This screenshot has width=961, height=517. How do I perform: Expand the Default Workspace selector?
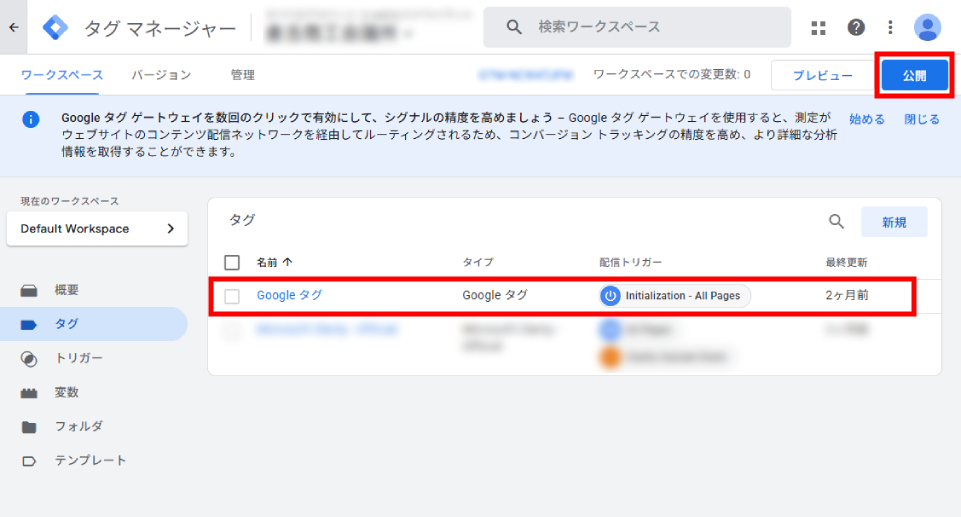click(x=97, y=229)
